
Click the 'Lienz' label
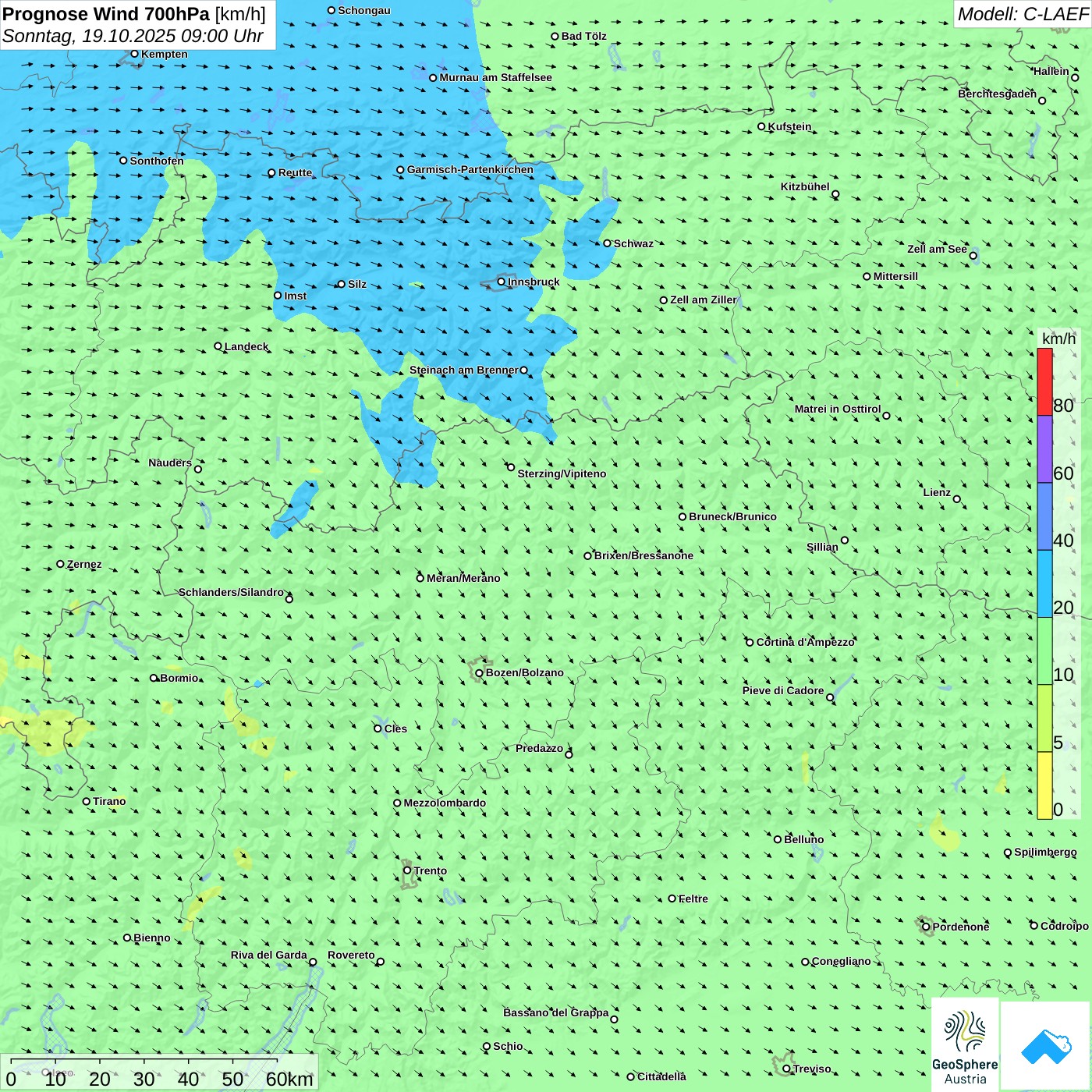point(937,492)
